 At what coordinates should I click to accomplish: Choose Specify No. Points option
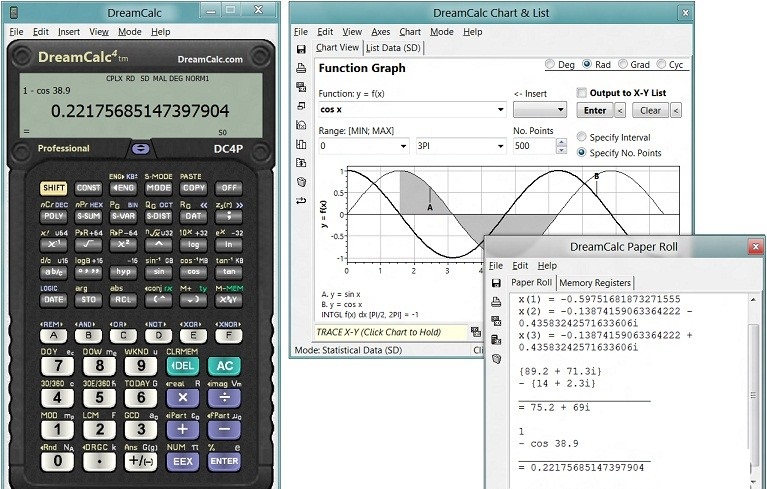[582, 153]
